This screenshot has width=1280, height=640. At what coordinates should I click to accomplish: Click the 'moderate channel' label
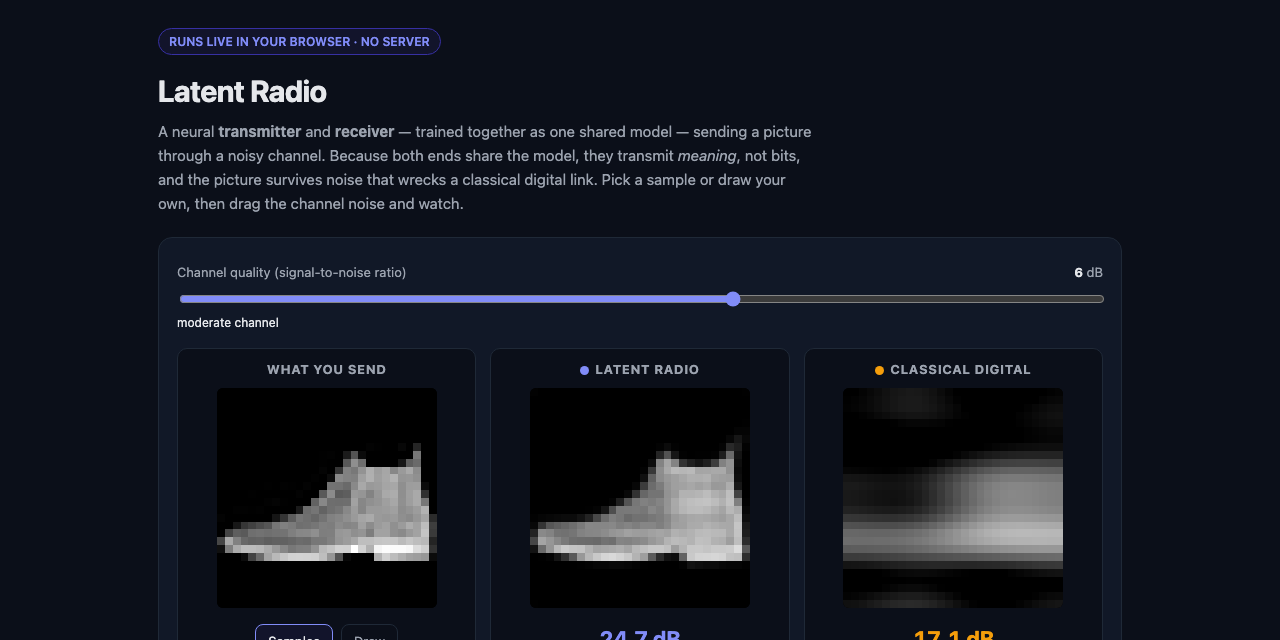pos(228,323)
